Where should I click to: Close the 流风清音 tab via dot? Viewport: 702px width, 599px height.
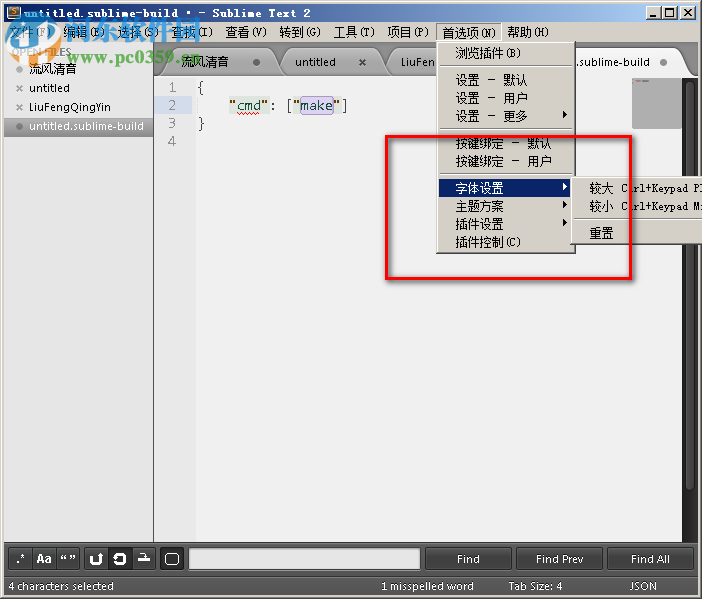pos(256,63)
